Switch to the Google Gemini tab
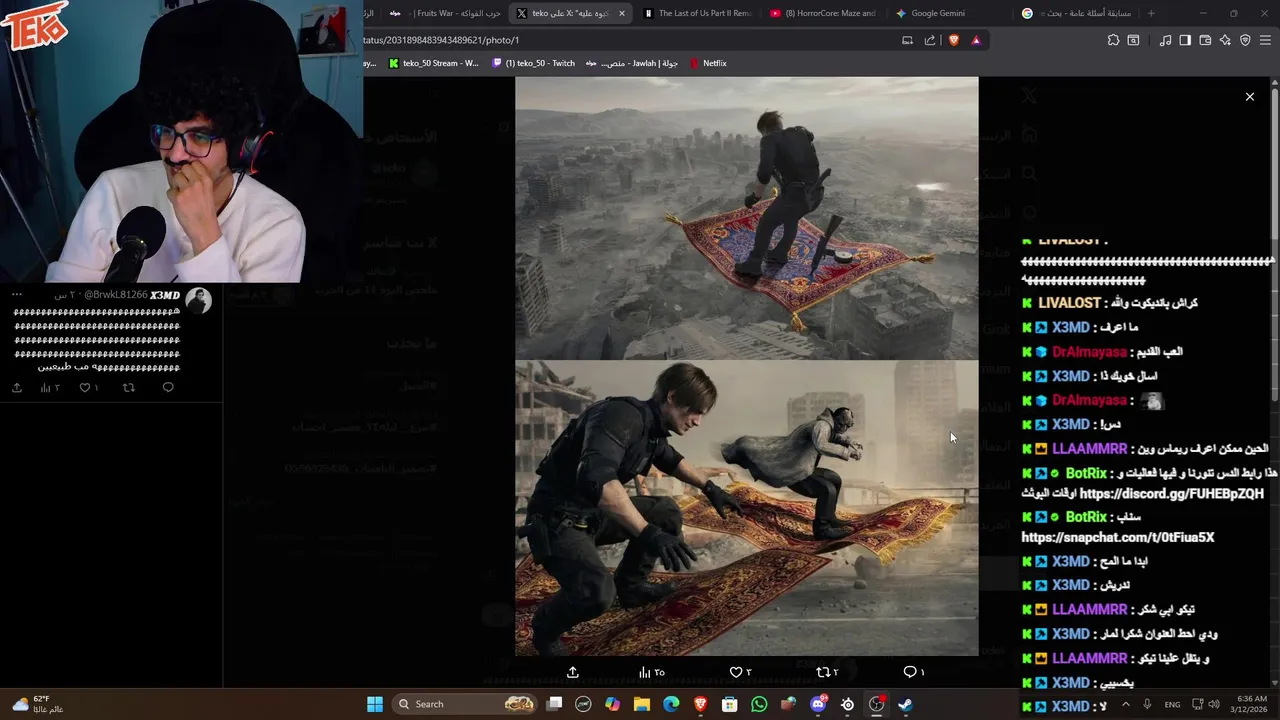Screen dimensions: 1280x720 tap(950, 13)
